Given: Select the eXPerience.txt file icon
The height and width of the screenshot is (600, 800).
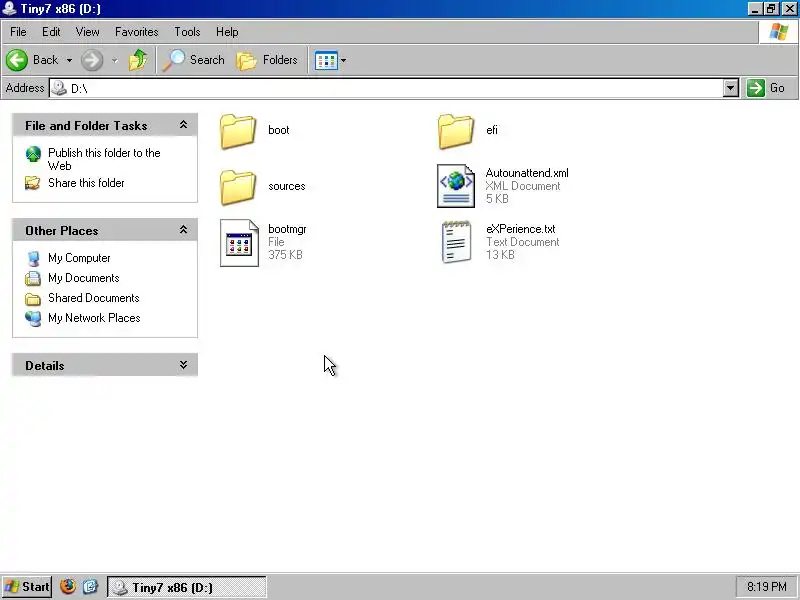Looking at the screenshot, I should tap(456, 242).
